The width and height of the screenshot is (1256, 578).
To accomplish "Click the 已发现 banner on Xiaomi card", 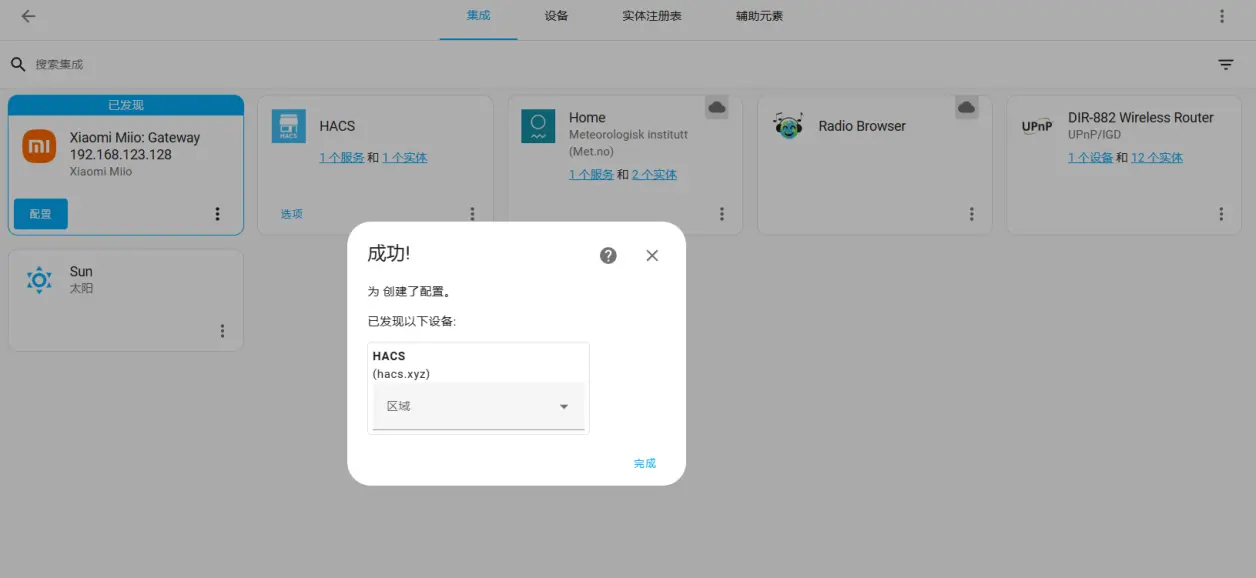I will click(126, 105).
